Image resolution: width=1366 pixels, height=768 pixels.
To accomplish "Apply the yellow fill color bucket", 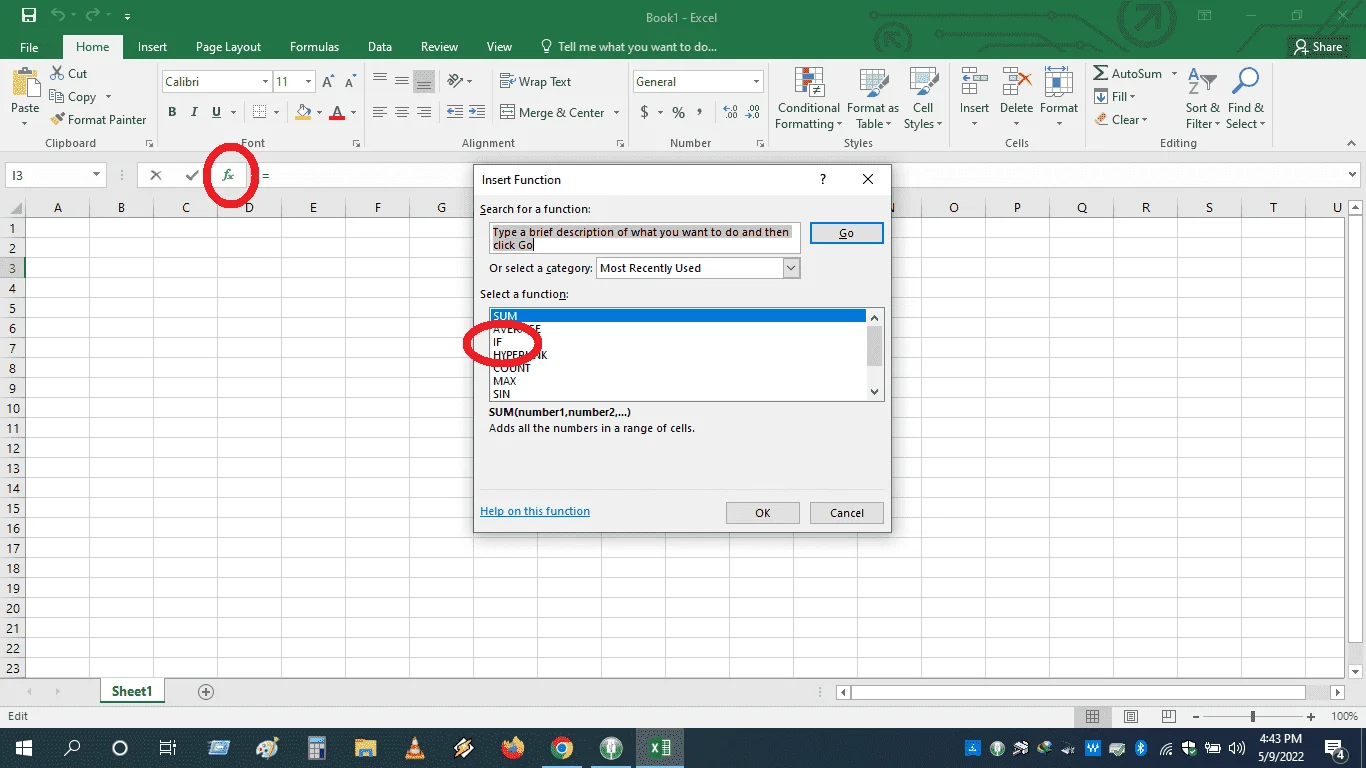I will pos(304,113).
